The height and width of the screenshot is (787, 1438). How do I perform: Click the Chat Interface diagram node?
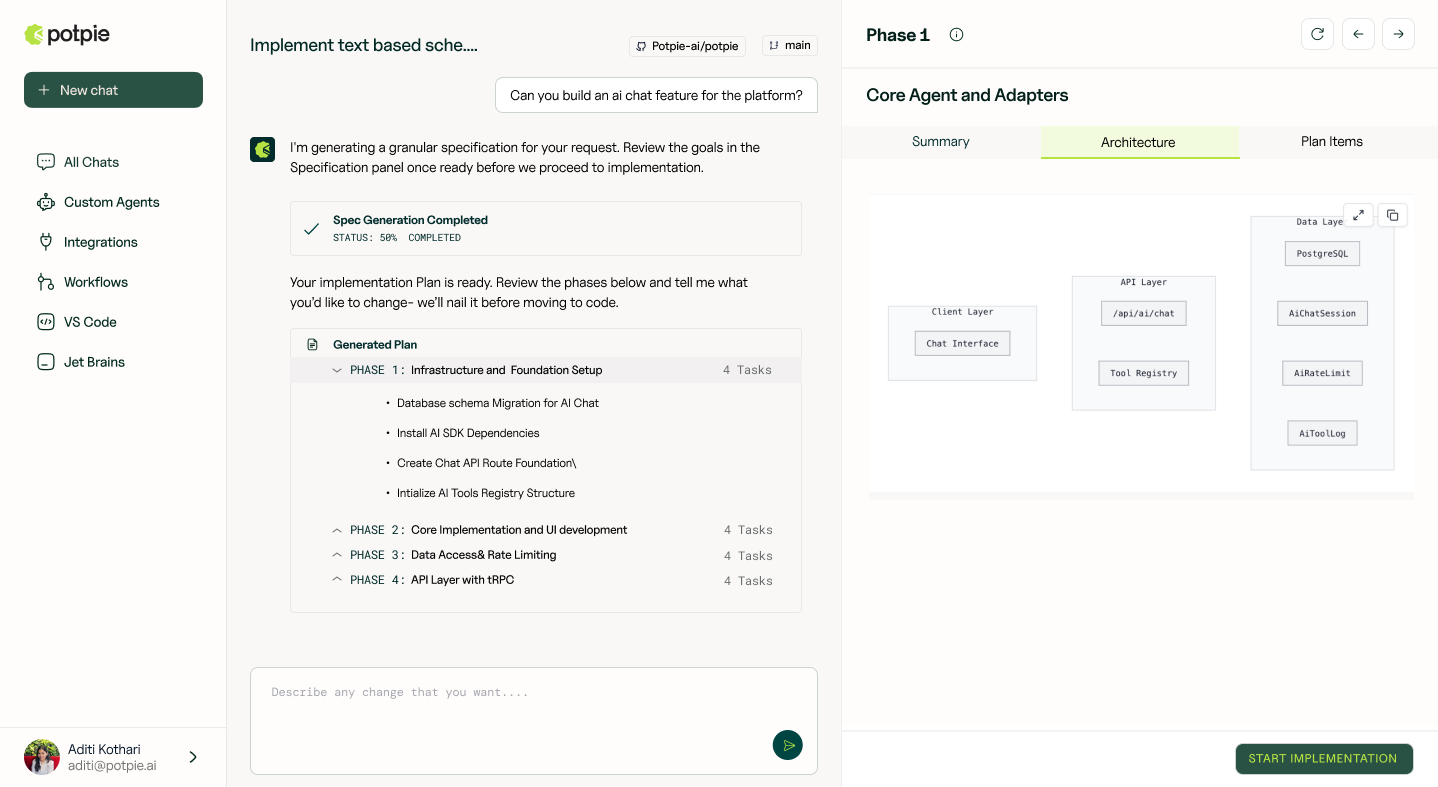(x=962, y=343)
